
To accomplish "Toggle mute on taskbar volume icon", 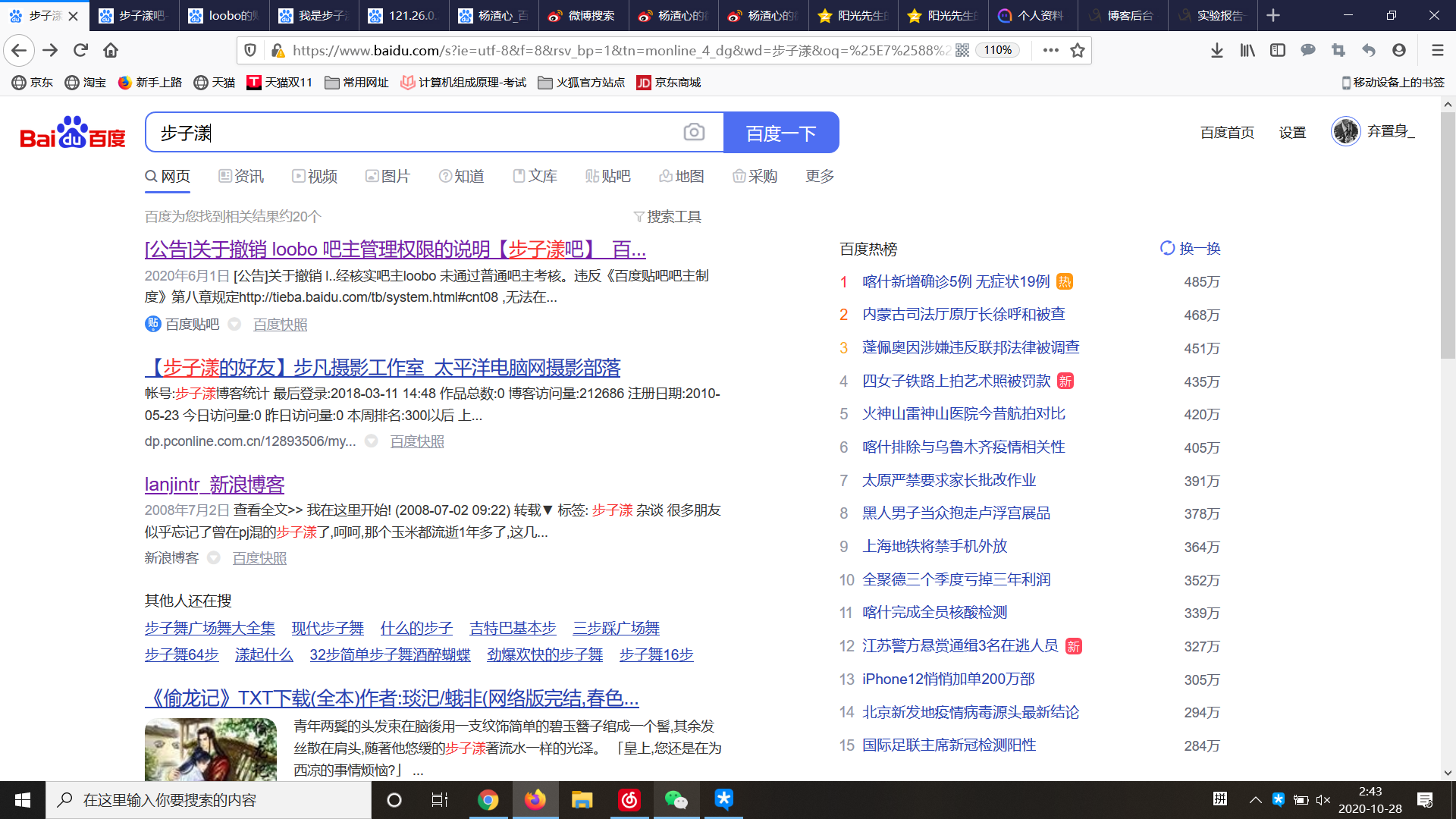I will (x=1323, y=800).
